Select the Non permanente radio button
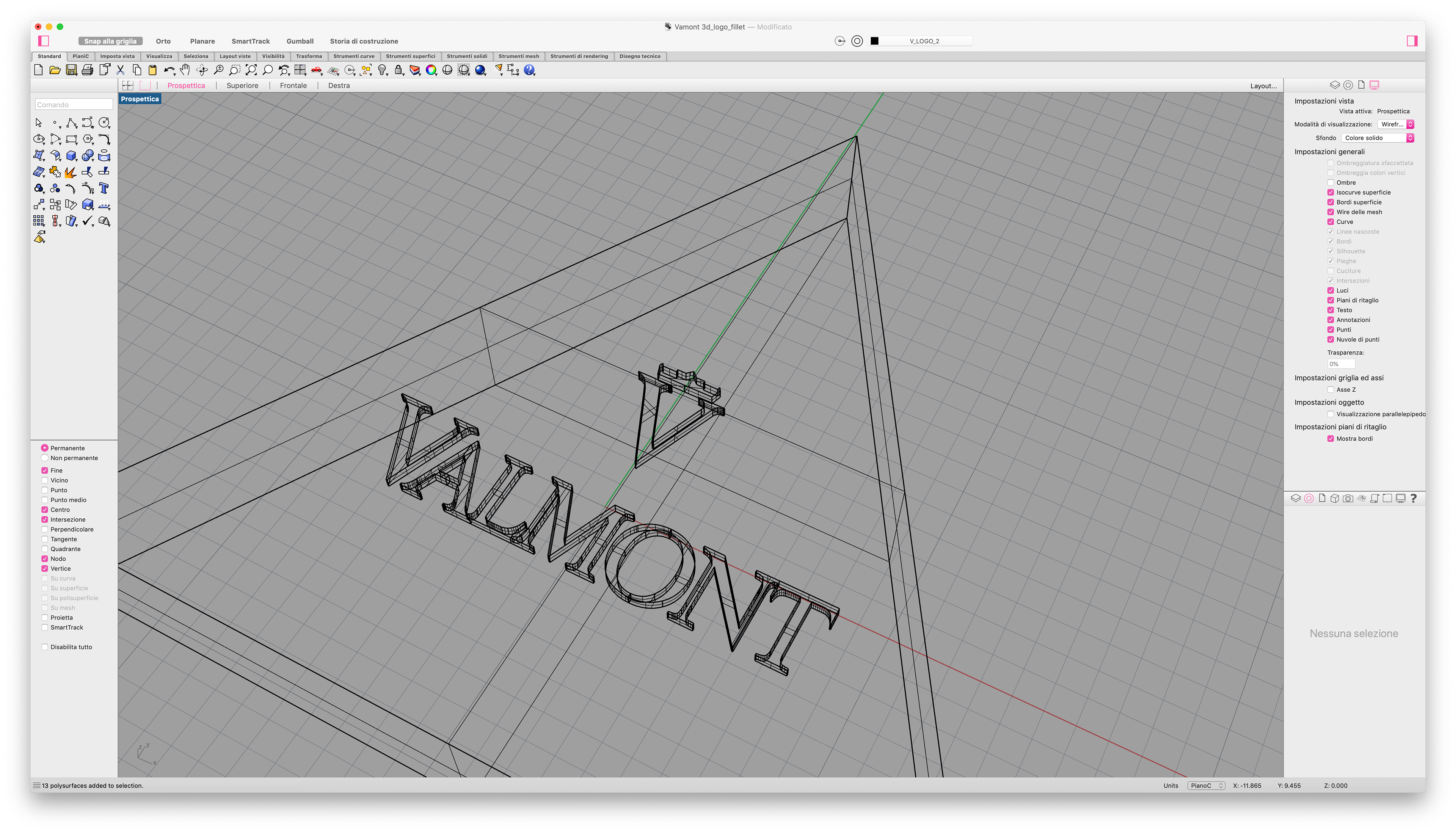Screen dimensions: 1456x833 pyautogui.click(x=45, y=458)
